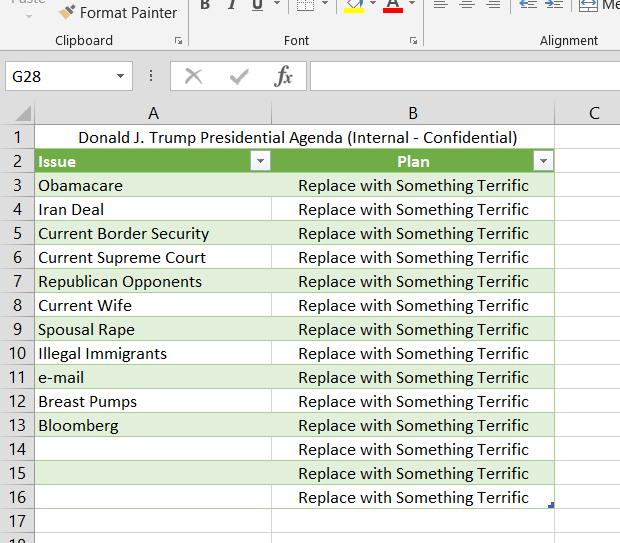Open the Font settings dialog launcher
The width and height of the screenshot is (620, 543).
point(413,40)
